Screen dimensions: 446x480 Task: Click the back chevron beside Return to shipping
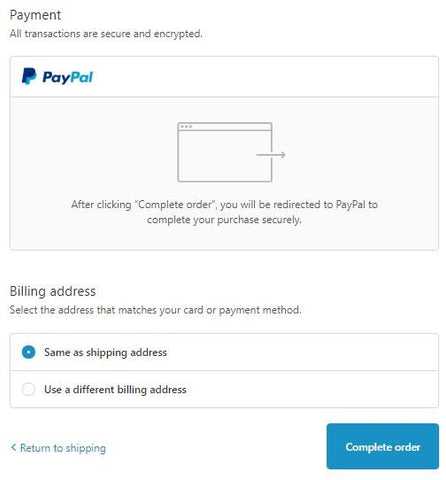coord(13,447)
